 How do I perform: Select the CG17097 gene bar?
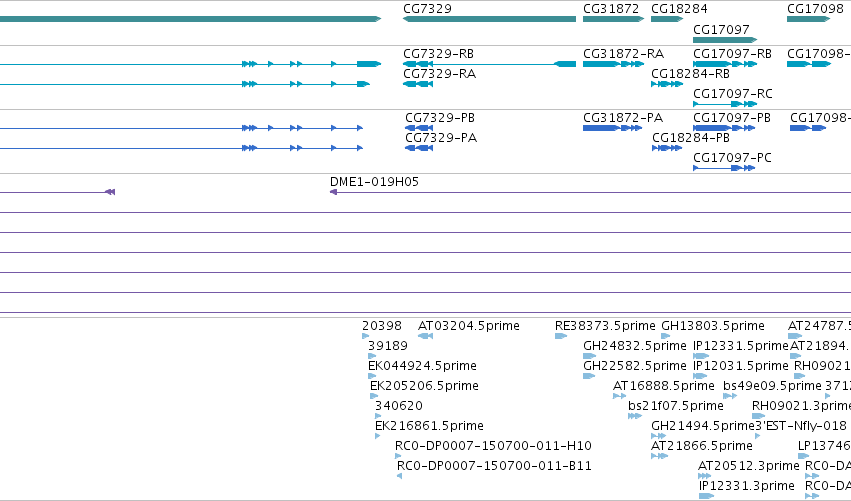tap(725, 40)
